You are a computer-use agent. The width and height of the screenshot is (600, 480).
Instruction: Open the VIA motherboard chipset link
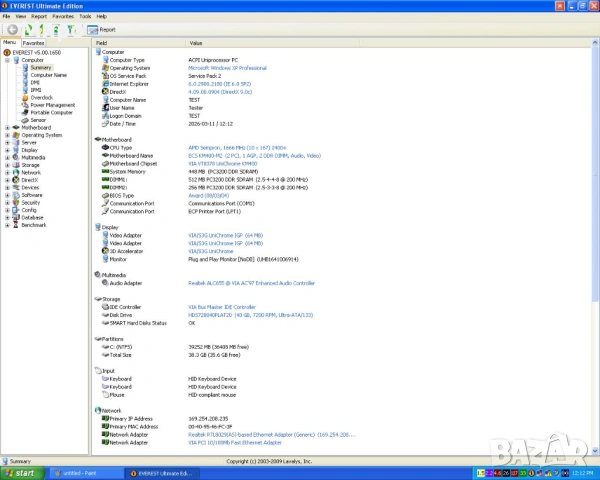[223, 163]
